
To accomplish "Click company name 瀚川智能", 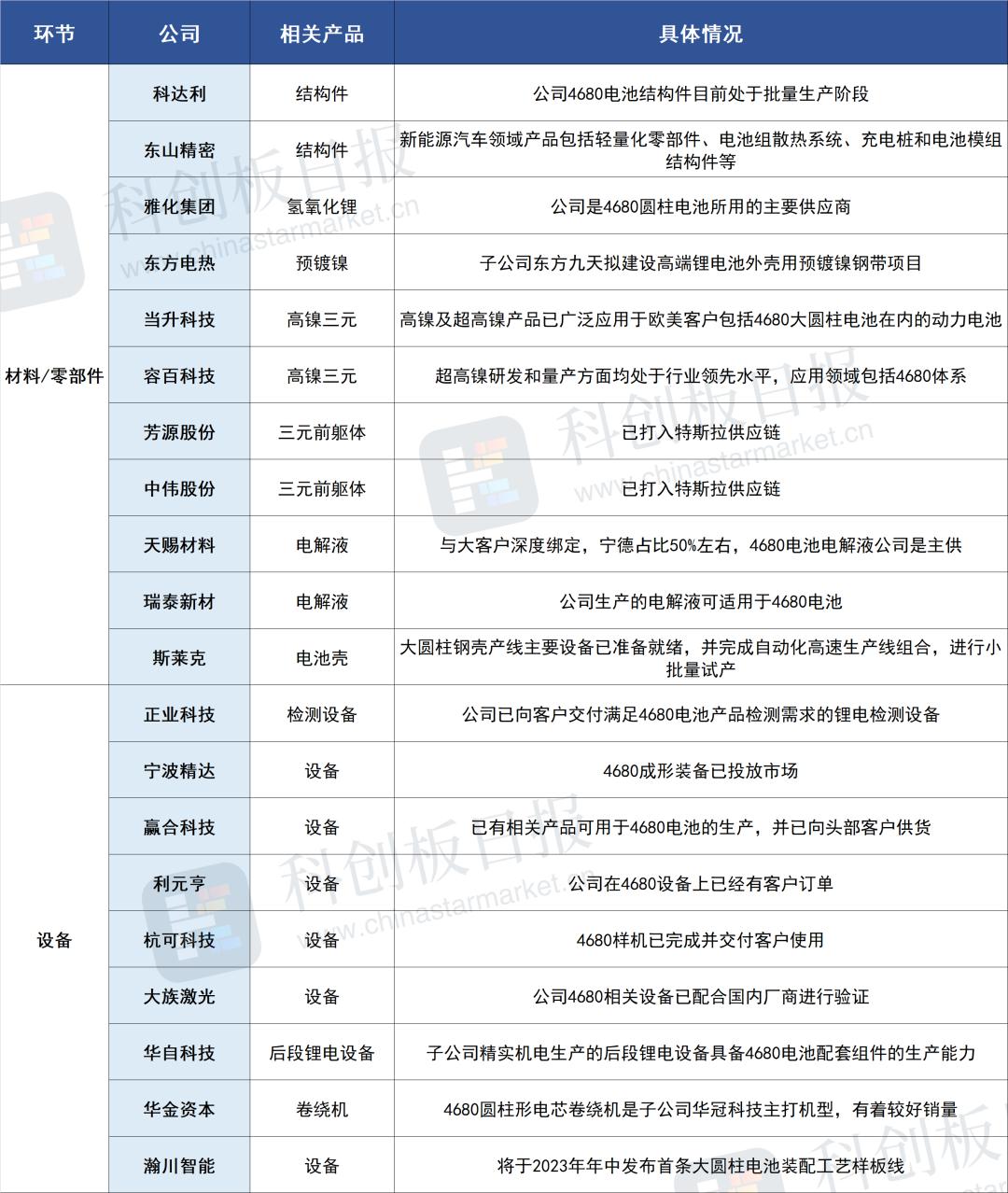I will (179, 1166).
